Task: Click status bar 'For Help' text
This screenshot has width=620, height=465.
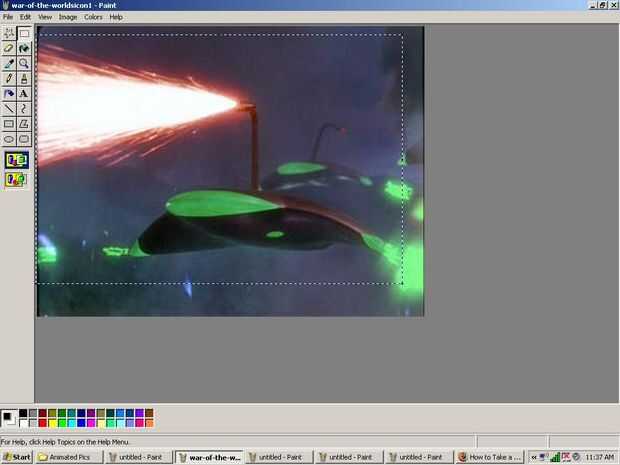Action: (64, 442)
